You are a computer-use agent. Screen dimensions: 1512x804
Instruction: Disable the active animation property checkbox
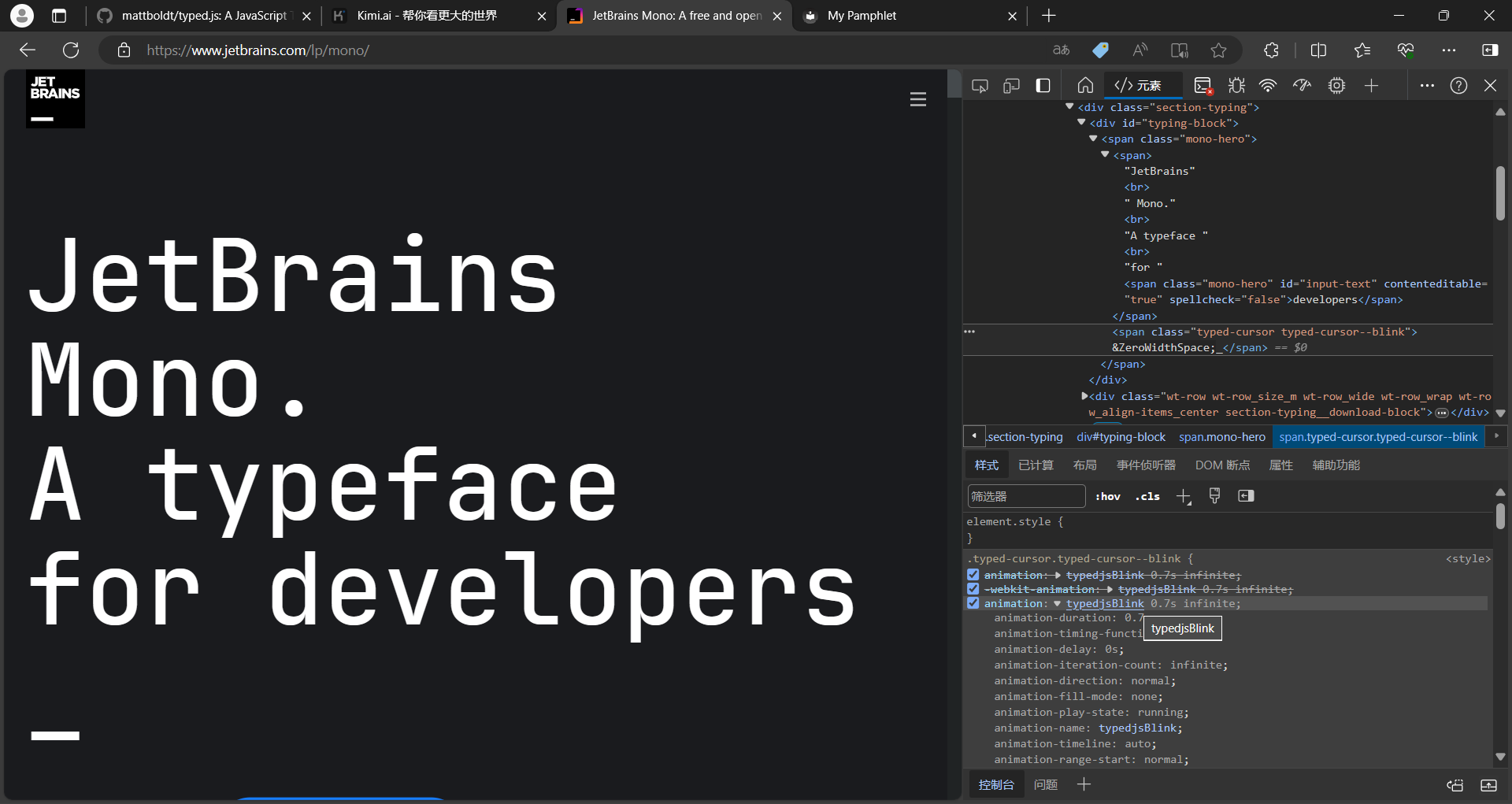(973, 603)
